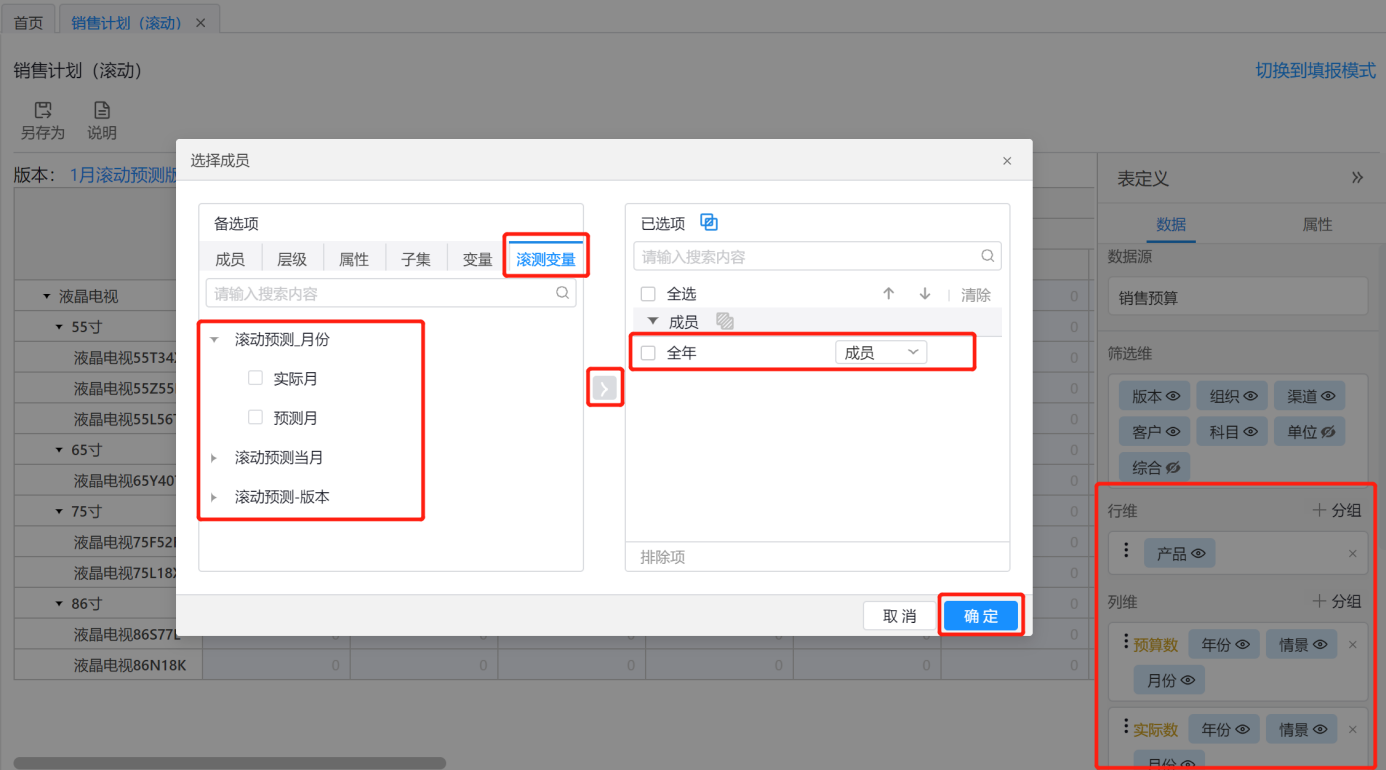
Task: Collapse 表定义 panel with double chevron
Action: [1357, 178]
